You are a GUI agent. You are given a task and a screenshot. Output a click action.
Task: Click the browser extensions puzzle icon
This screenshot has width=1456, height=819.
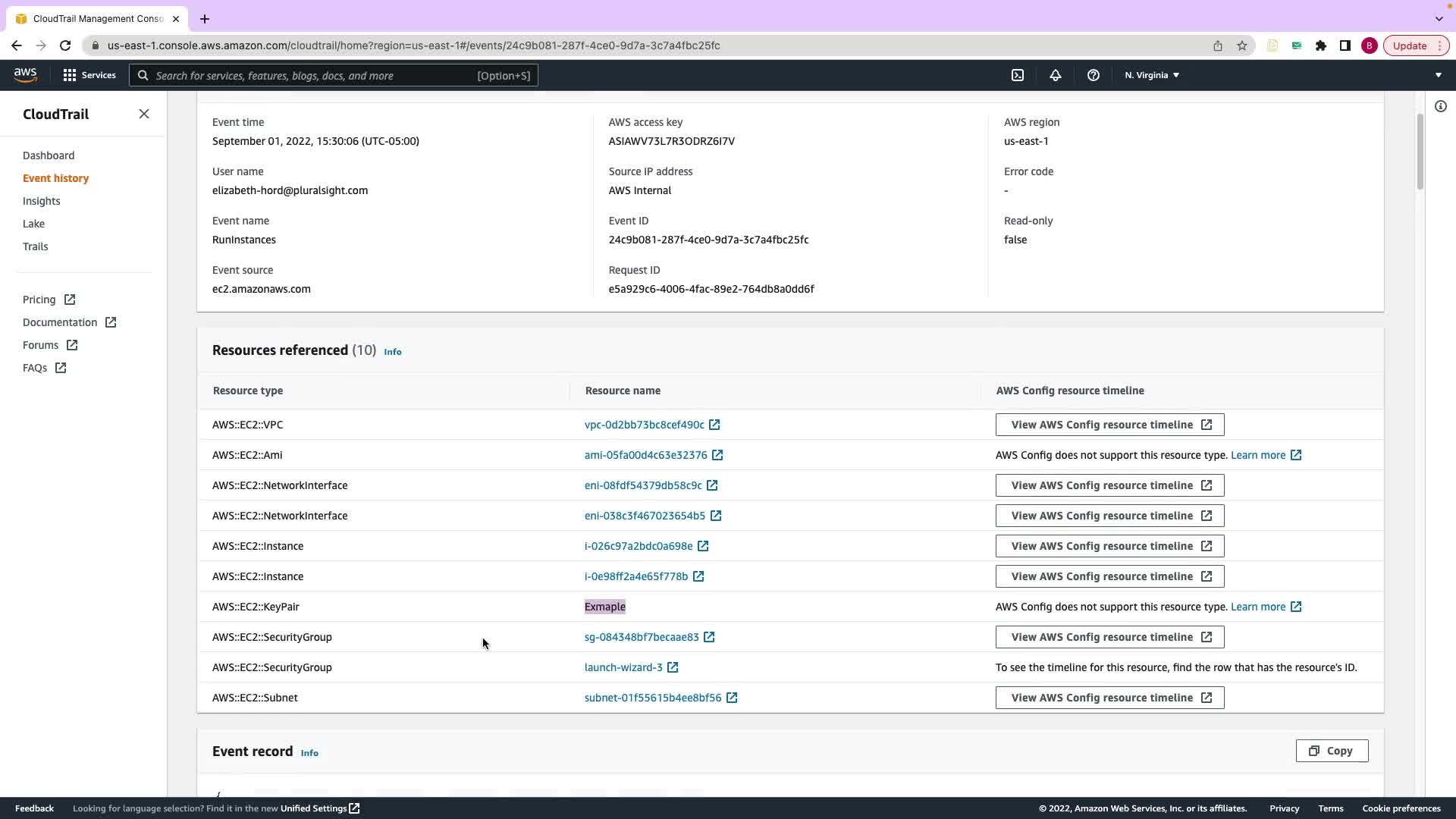(x=1321, y=45)
